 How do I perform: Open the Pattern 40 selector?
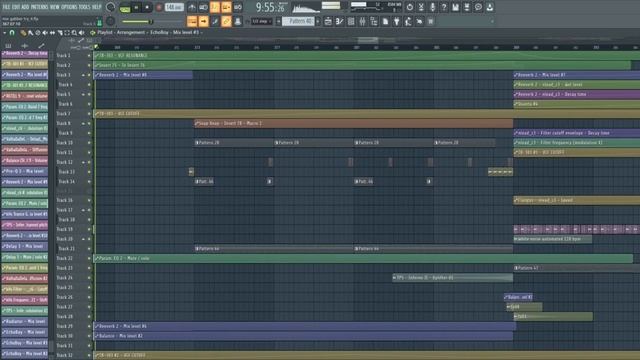299,21
